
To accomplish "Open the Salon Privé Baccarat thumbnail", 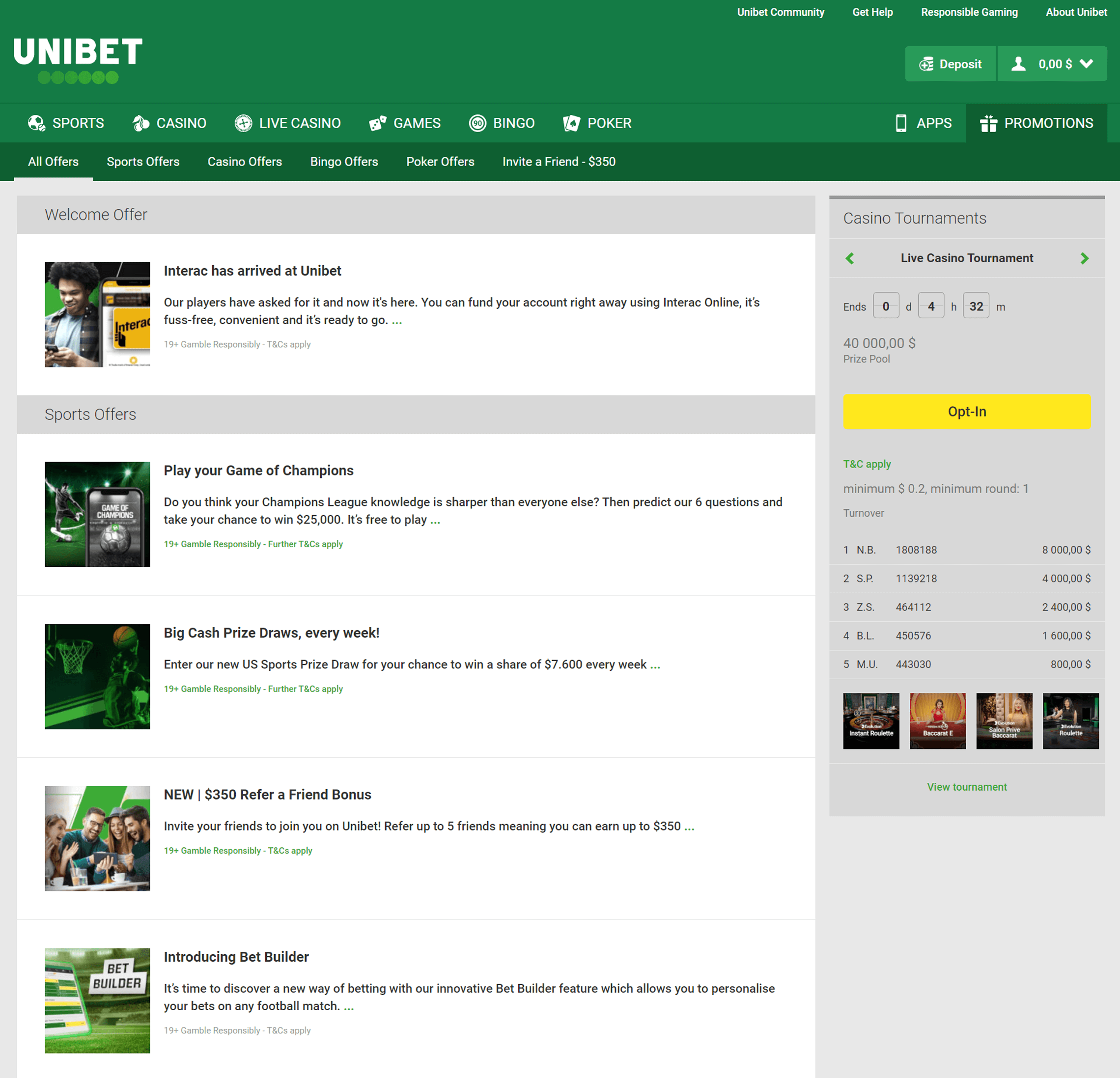I will [1004, 720].
